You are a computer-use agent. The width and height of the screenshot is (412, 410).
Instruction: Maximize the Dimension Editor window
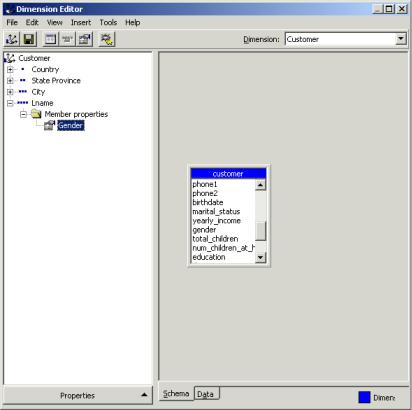(388, 9)
